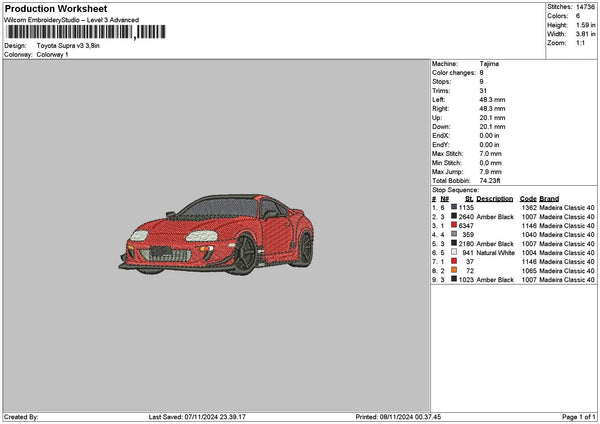Viewport: 600px width, 424px height.
Task: Choose the black swatch beside 1023 stitches
Action: [454, 279]
